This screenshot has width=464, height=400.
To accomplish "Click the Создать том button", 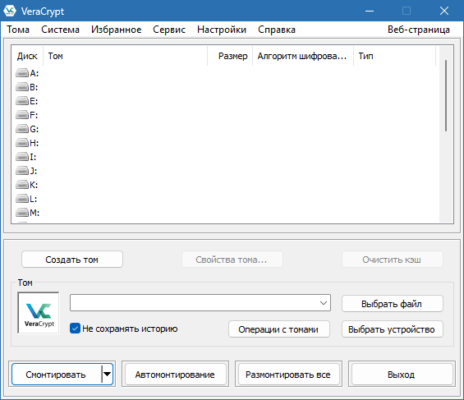I will pos(72,259).
